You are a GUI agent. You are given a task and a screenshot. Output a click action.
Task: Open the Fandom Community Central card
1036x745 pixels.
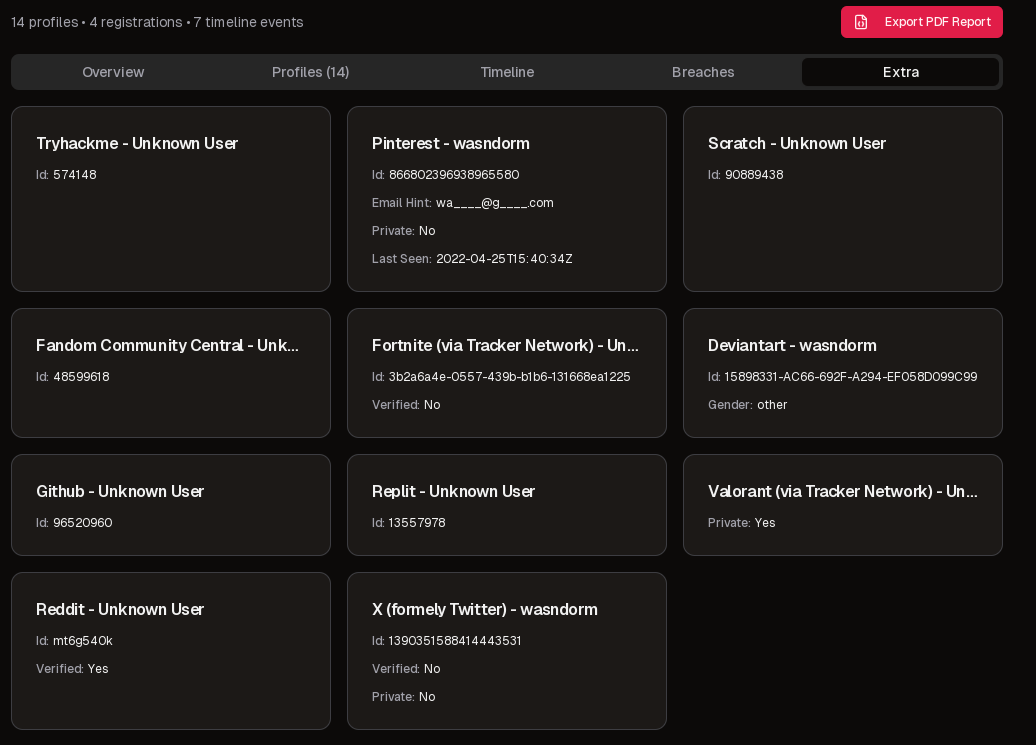click(x=170, y=373)
